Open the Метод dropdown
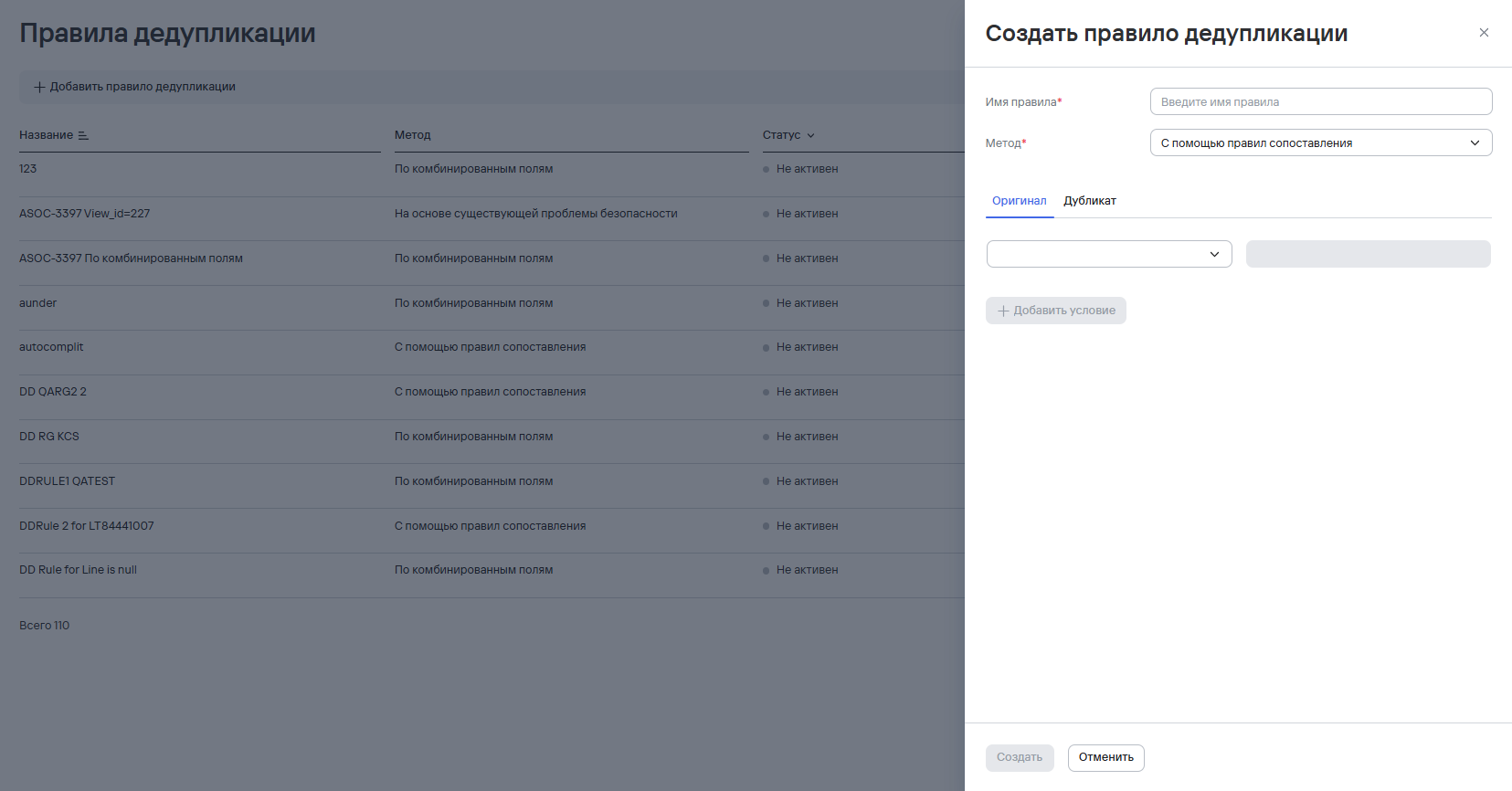 click(1320, 142)
